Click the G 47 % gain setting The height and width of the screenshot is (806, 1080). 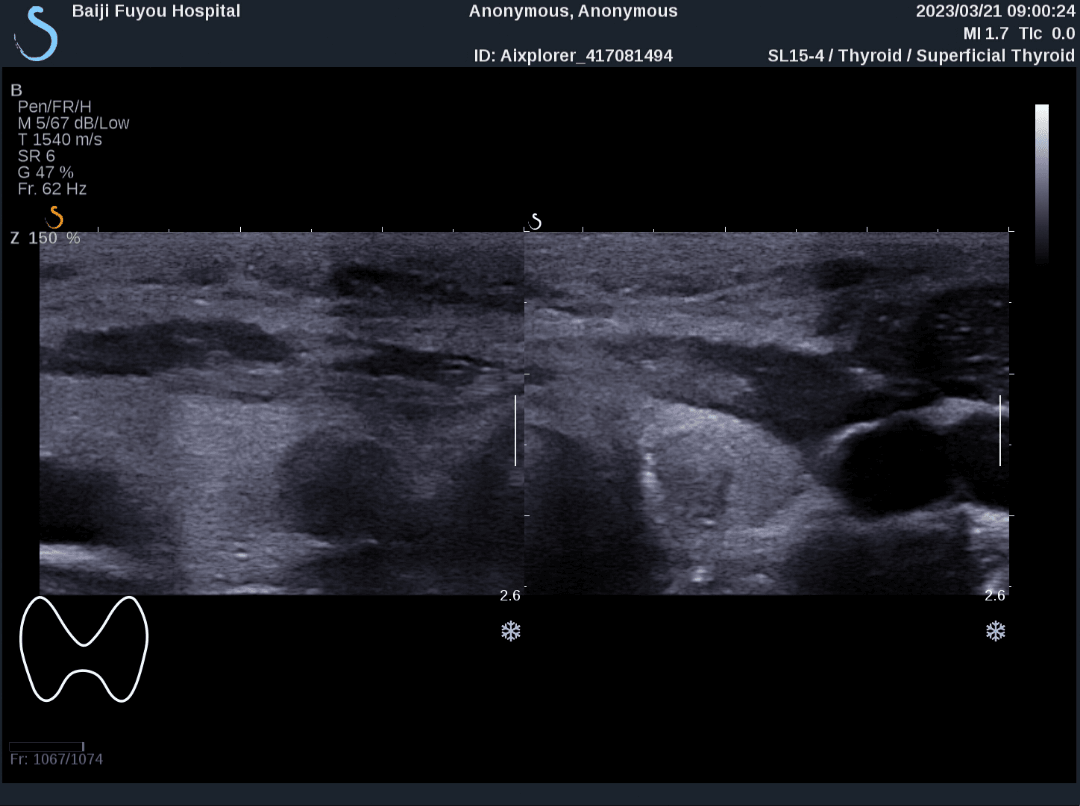[46, 172]
